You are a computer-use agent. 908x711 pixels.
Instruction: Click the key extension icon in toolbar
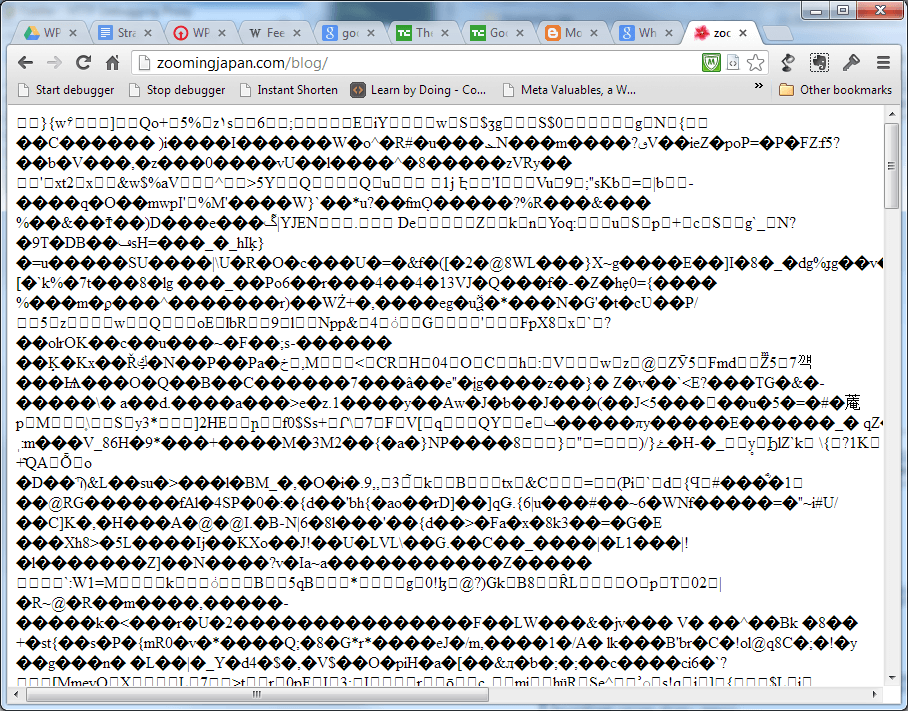pyautogui.click(x=851, y=63)
